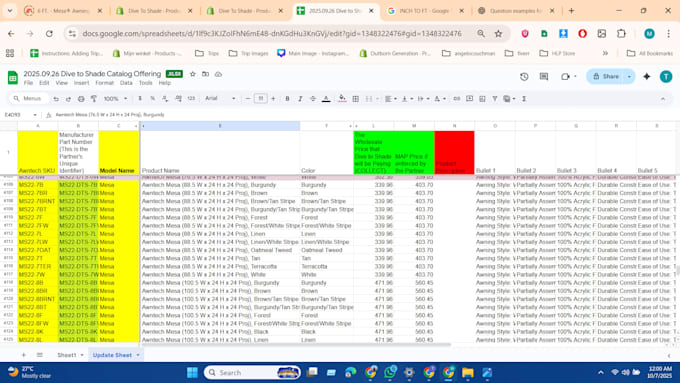The width and height of the screenshot is (680, 383).
Task: Format cells as percent
Action: click(x=153, y=99)
